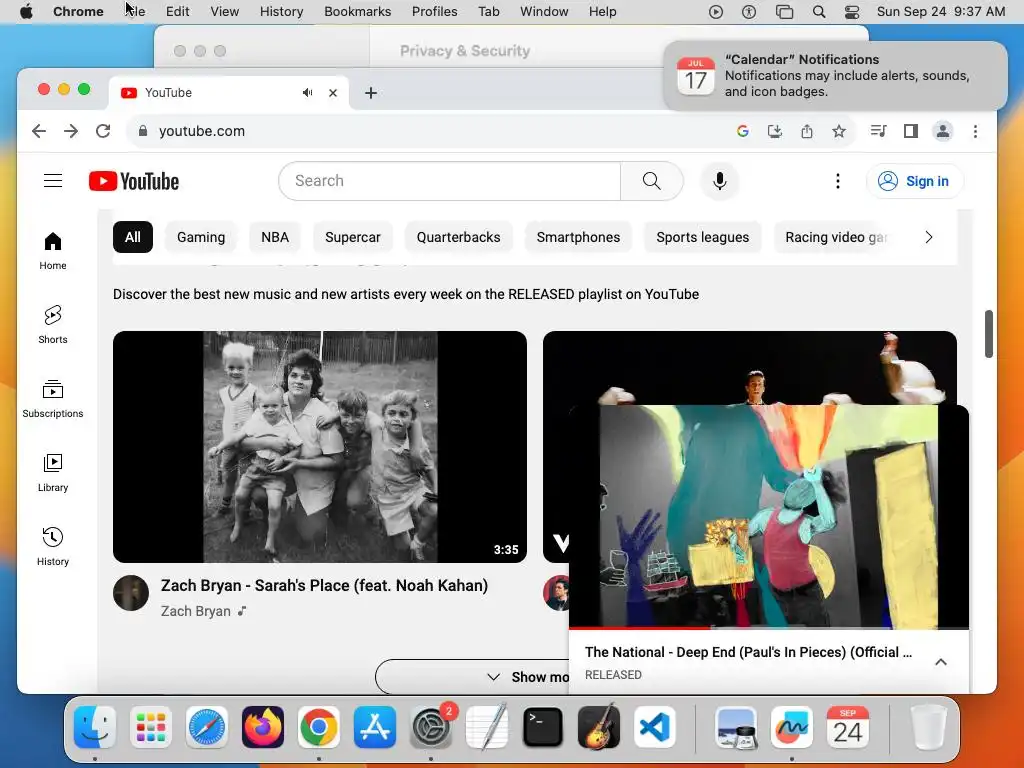Viewport: 1024px width, 768px height.
Task: Launch Firefox from the Dock
Action: point(263,727)
